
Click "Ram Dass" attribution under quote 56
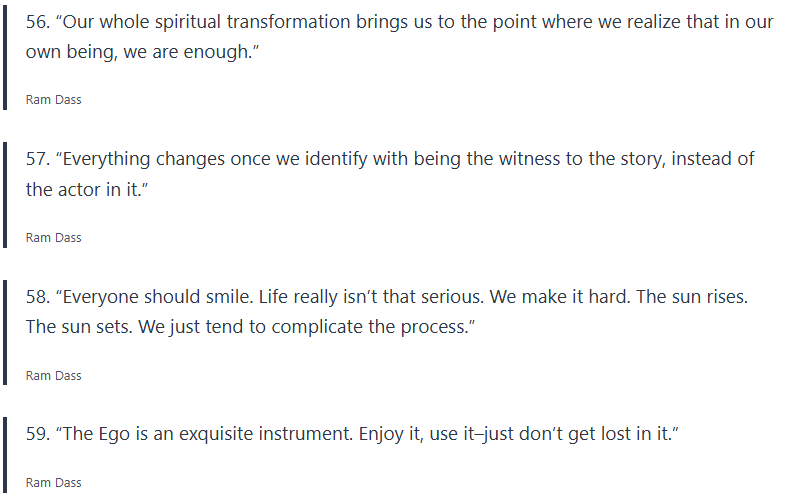[x=53, y=100]
